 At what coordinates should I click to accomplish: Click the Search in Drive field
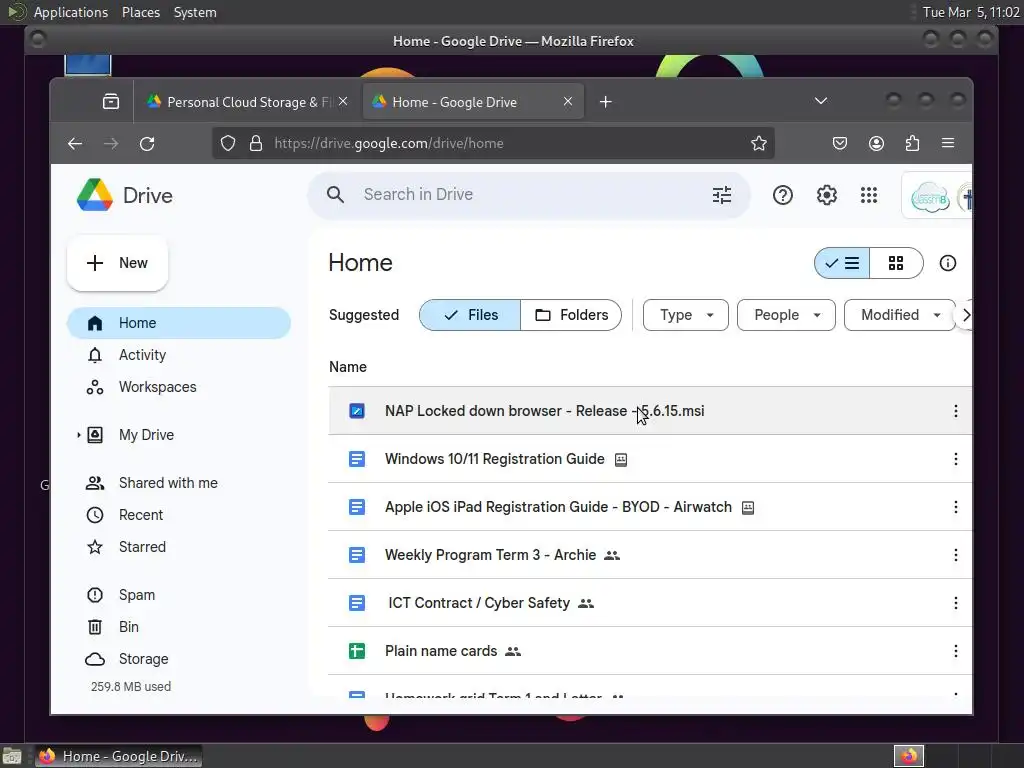pyautogui.click(x=529, y=195)
